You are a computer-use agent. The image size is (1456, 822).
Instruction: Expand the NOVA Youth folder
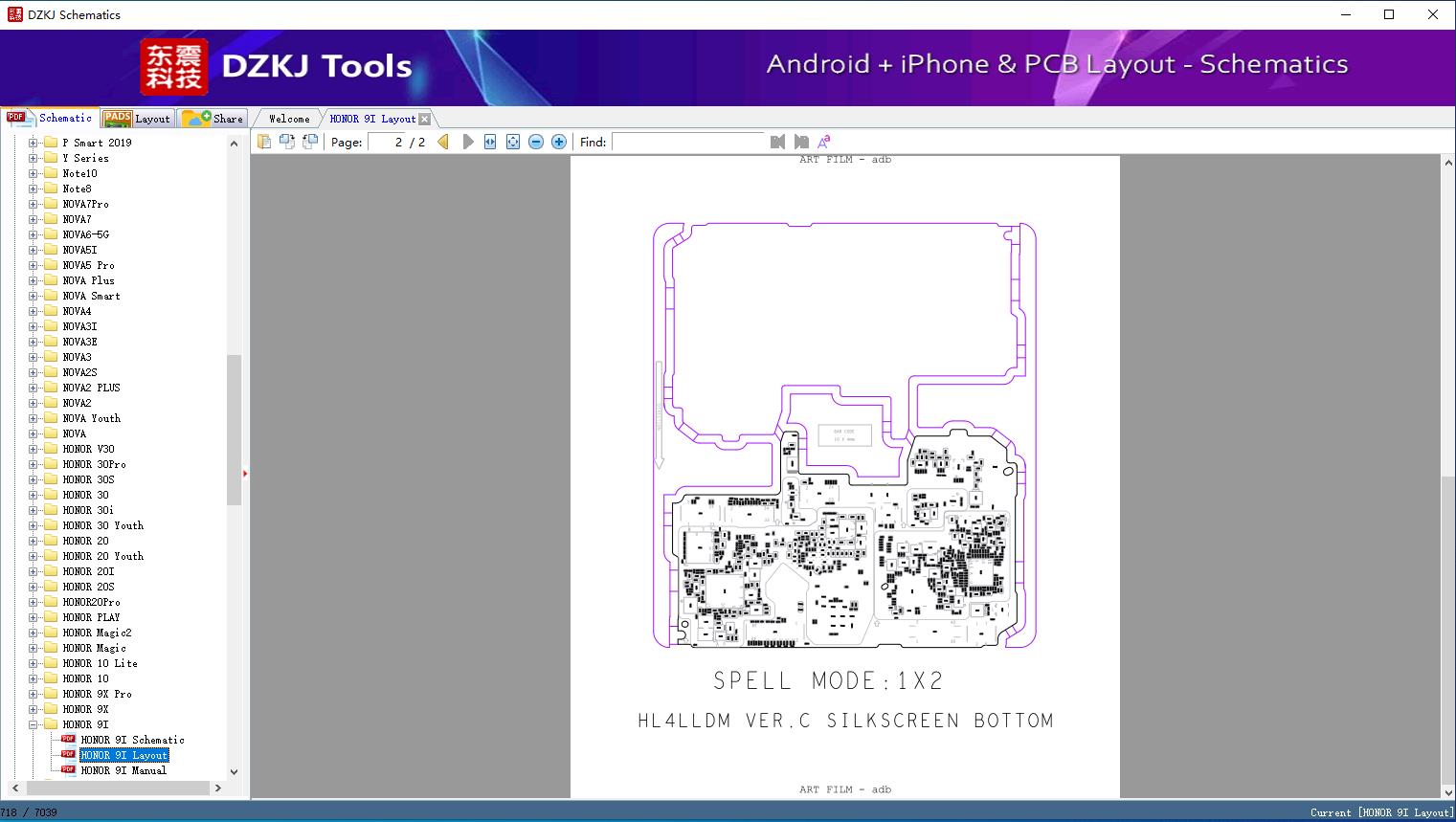pos(33,418)
